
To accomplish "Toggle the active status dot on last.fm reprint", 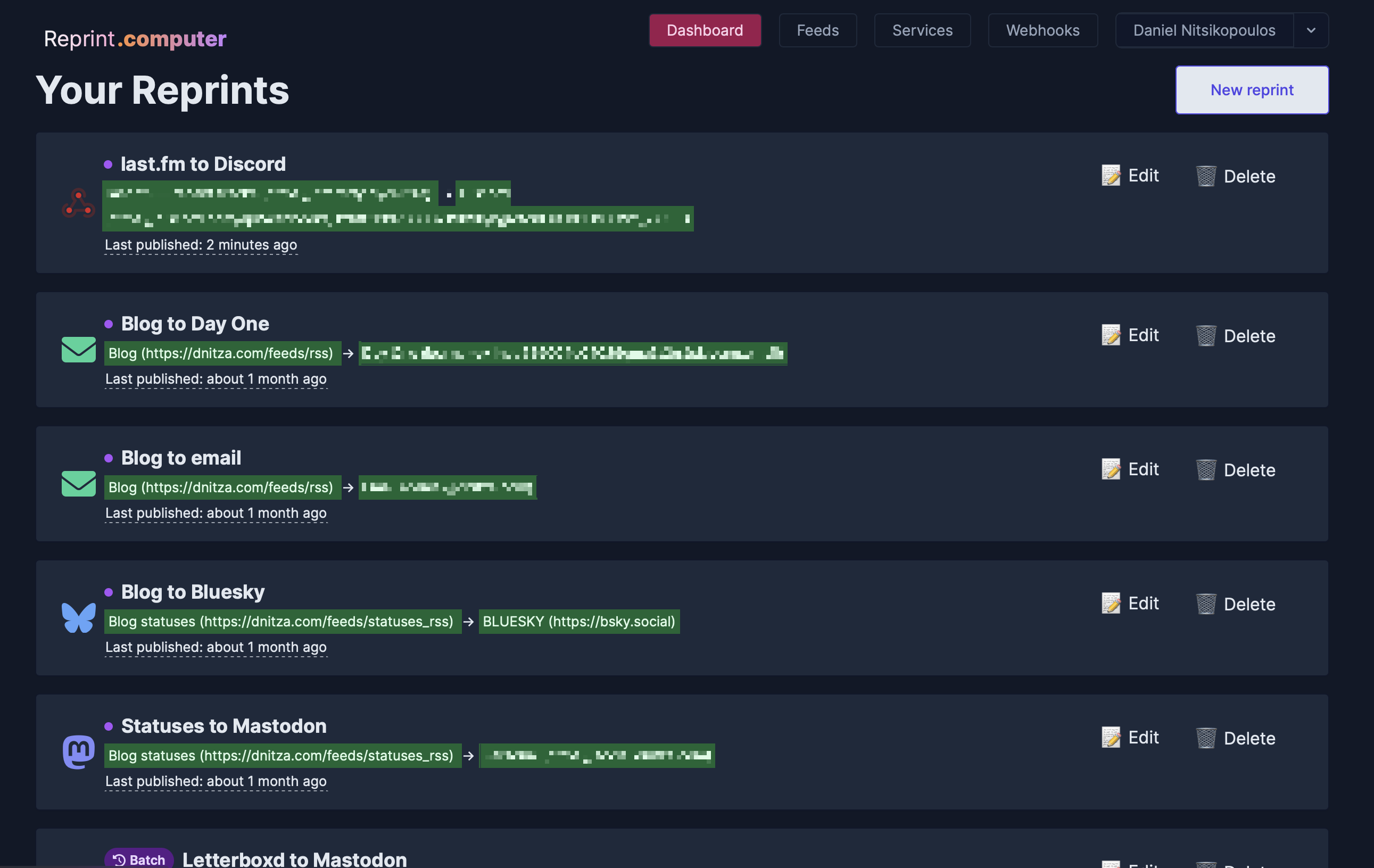I will tap(108, 164).
